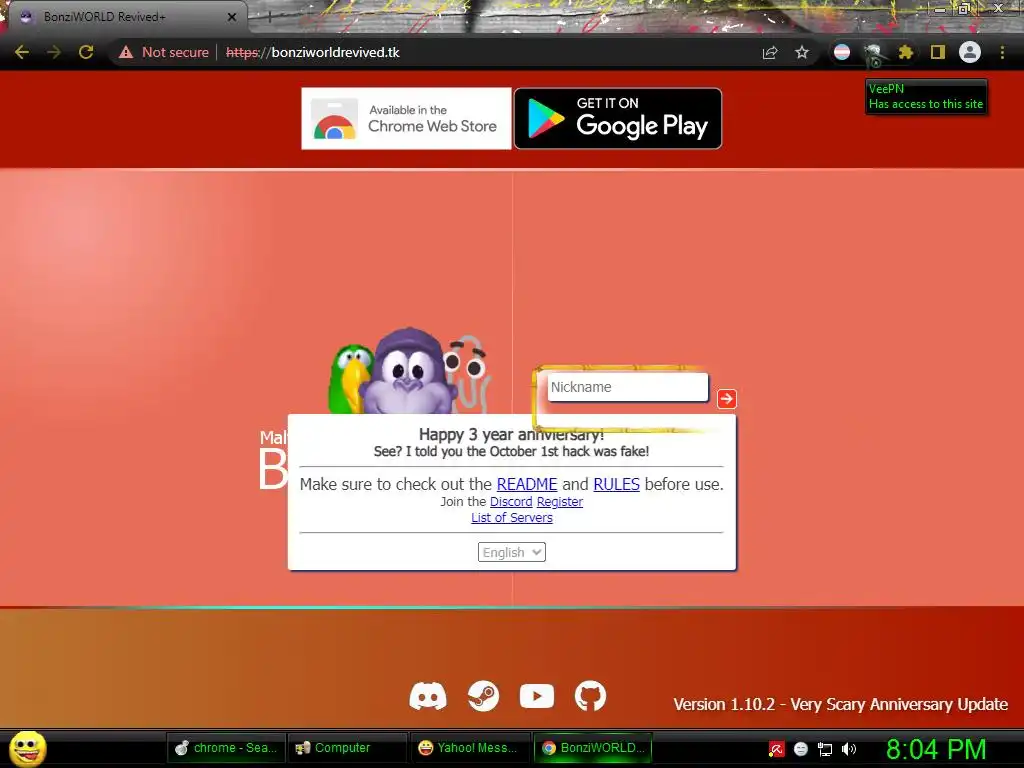Screen dimensions: 1024x768
Task: Select BonziWORLD taskbar button
Action: click(593, 748)
